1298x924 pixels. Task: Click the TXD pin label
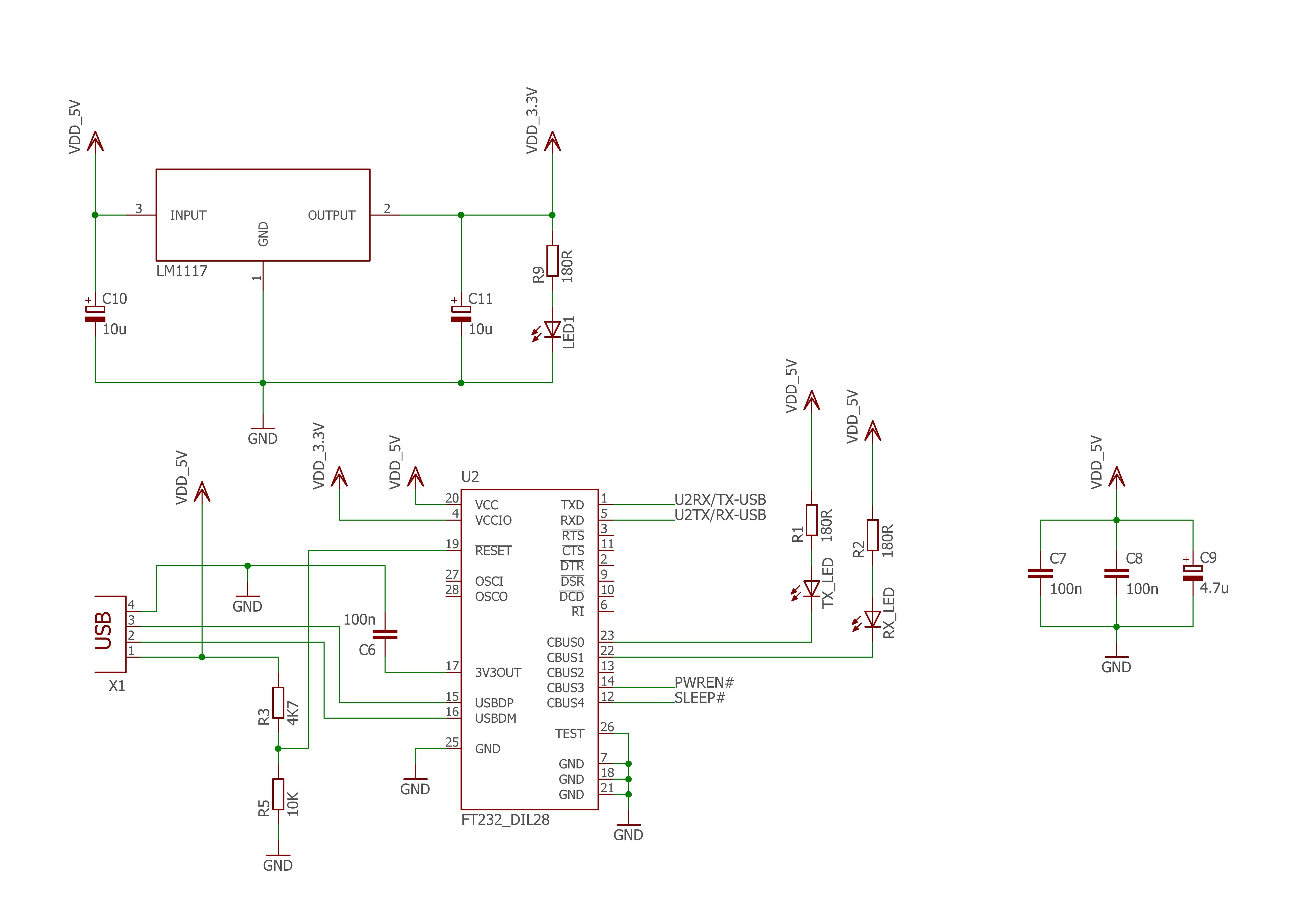tap(572, 505)
